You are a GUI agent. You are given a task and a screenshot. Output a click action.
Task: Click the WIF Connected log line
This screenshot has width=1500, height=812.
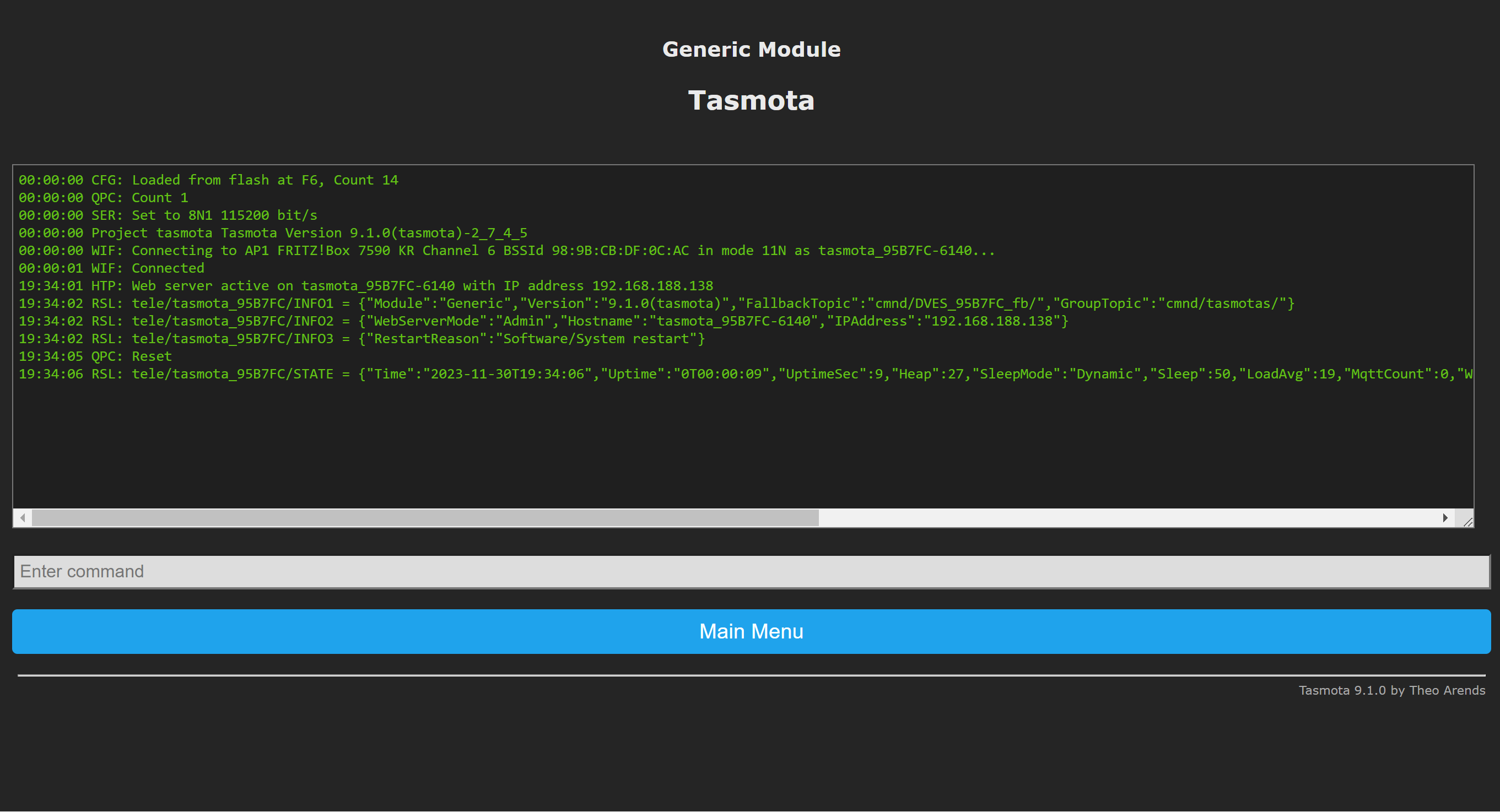(112, 268)
